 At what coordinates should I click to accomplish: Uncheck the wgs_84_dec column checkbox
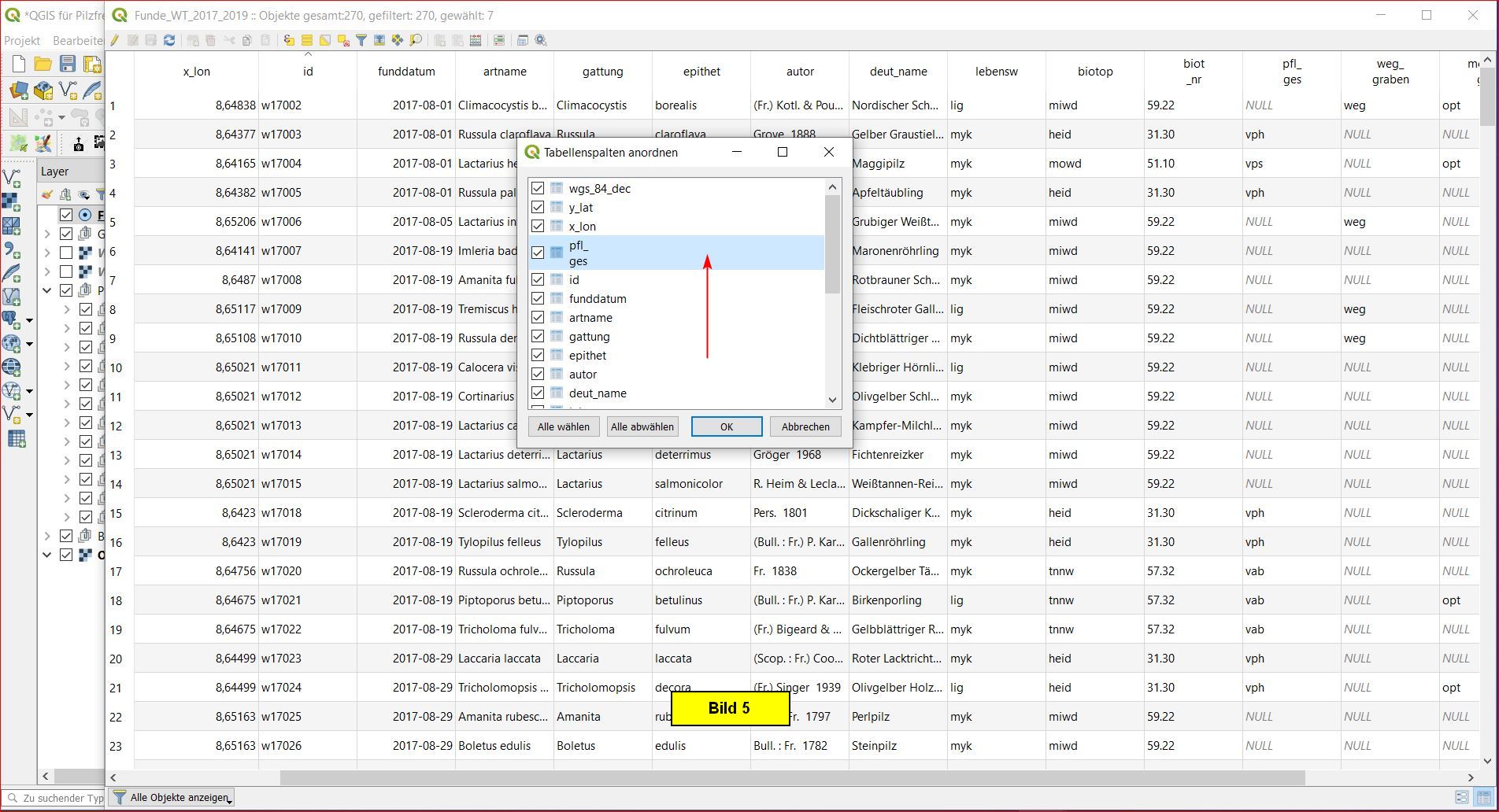538,189
